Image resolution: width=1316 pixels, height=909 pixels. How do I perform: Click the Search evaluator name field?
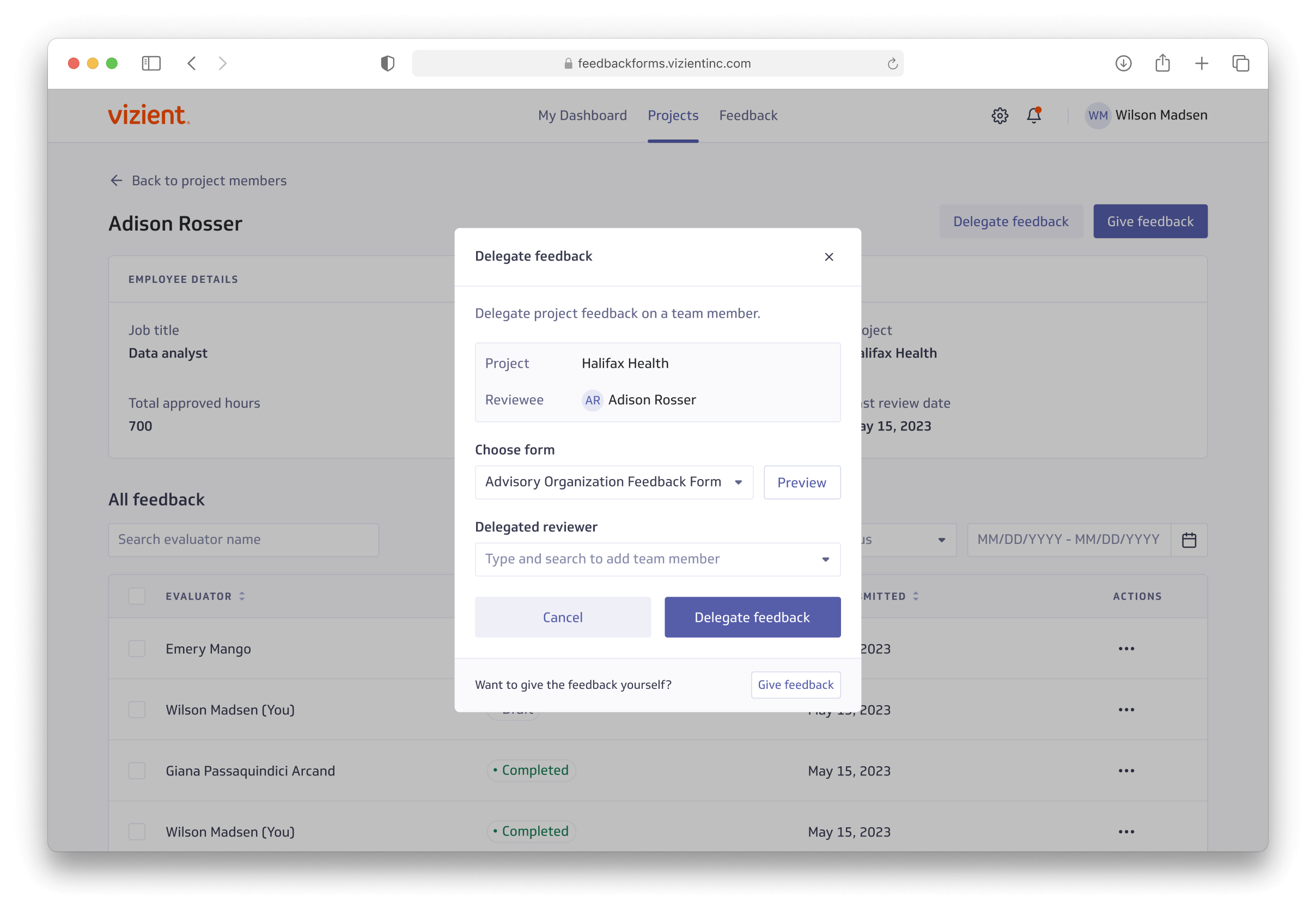(x=243, y=540)
